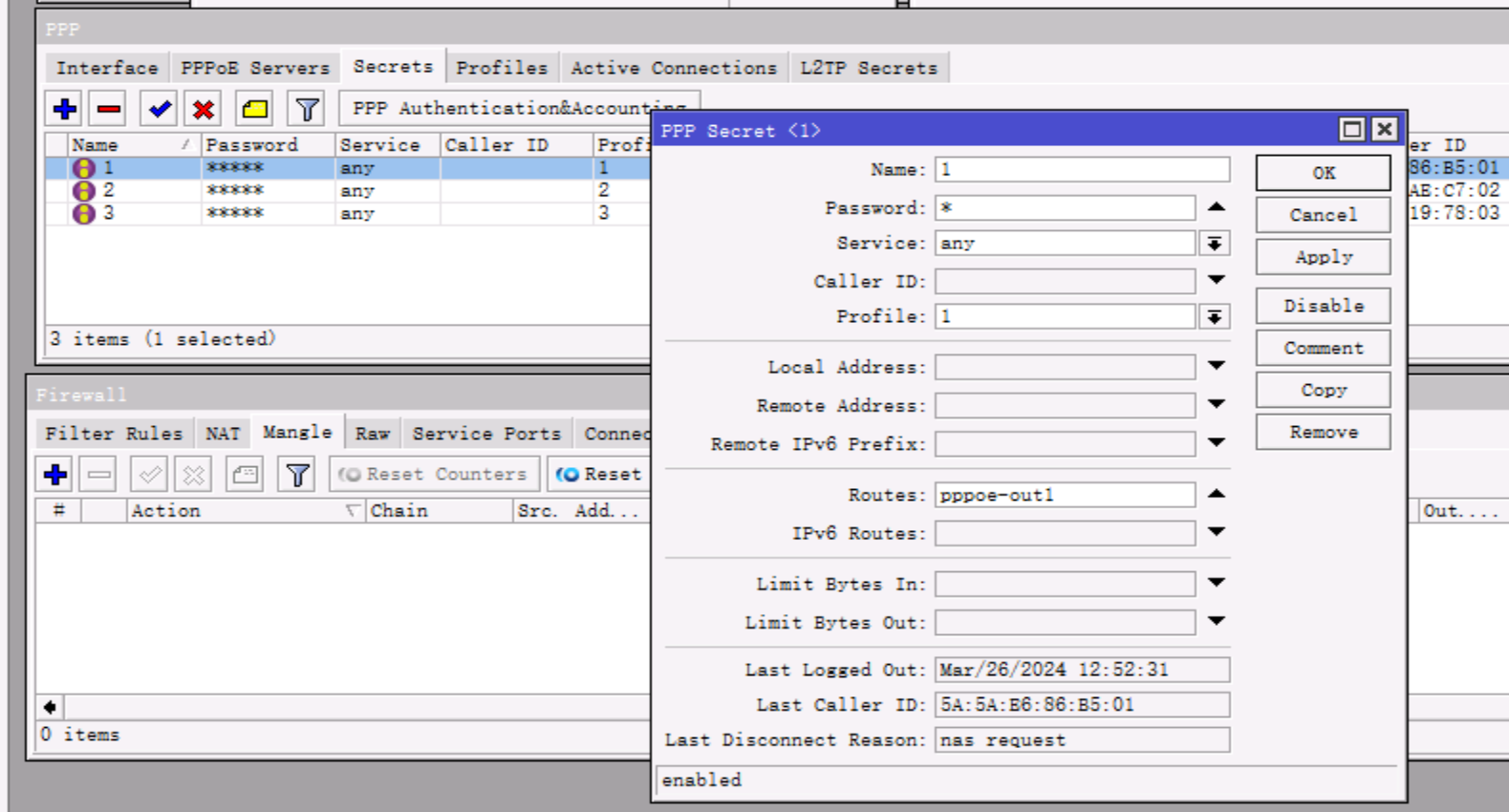This screenshot has width=1509, height=812.
Task: Maximize the PPP Secret dialog
Action: pos(1351,129)
